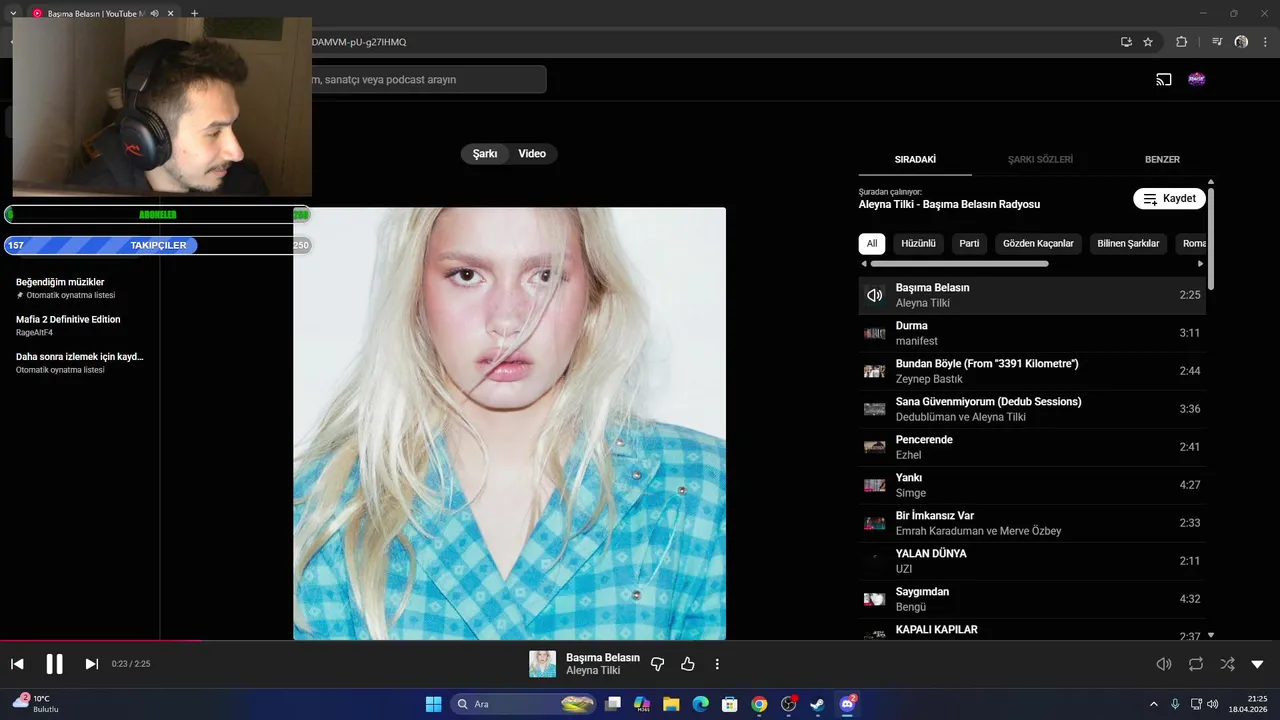Viewport: 1280px width, 720px height.
Task: Open Daha sonra izlemek için playlist
Action: click(x=80, y=362)
